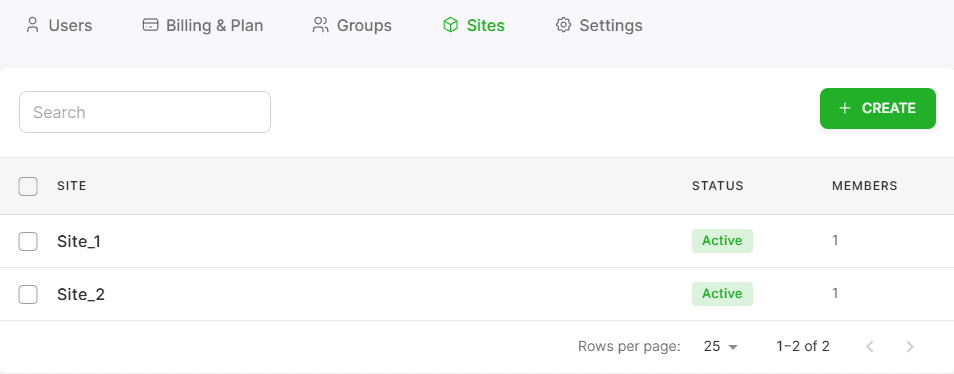Click the Billing & Plan card icon

pos(150,25)
